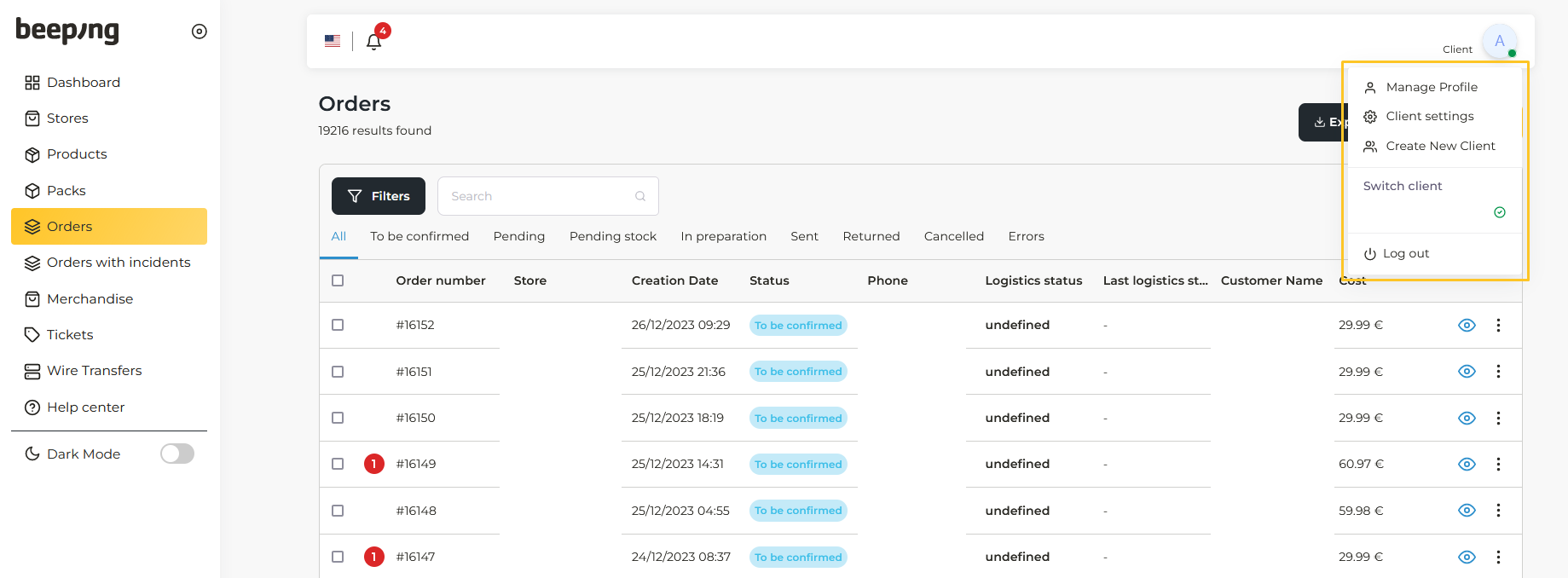The image size is (1568, 578).
Task: Switch to the Pending stock tab
Action: click(612, 236)
